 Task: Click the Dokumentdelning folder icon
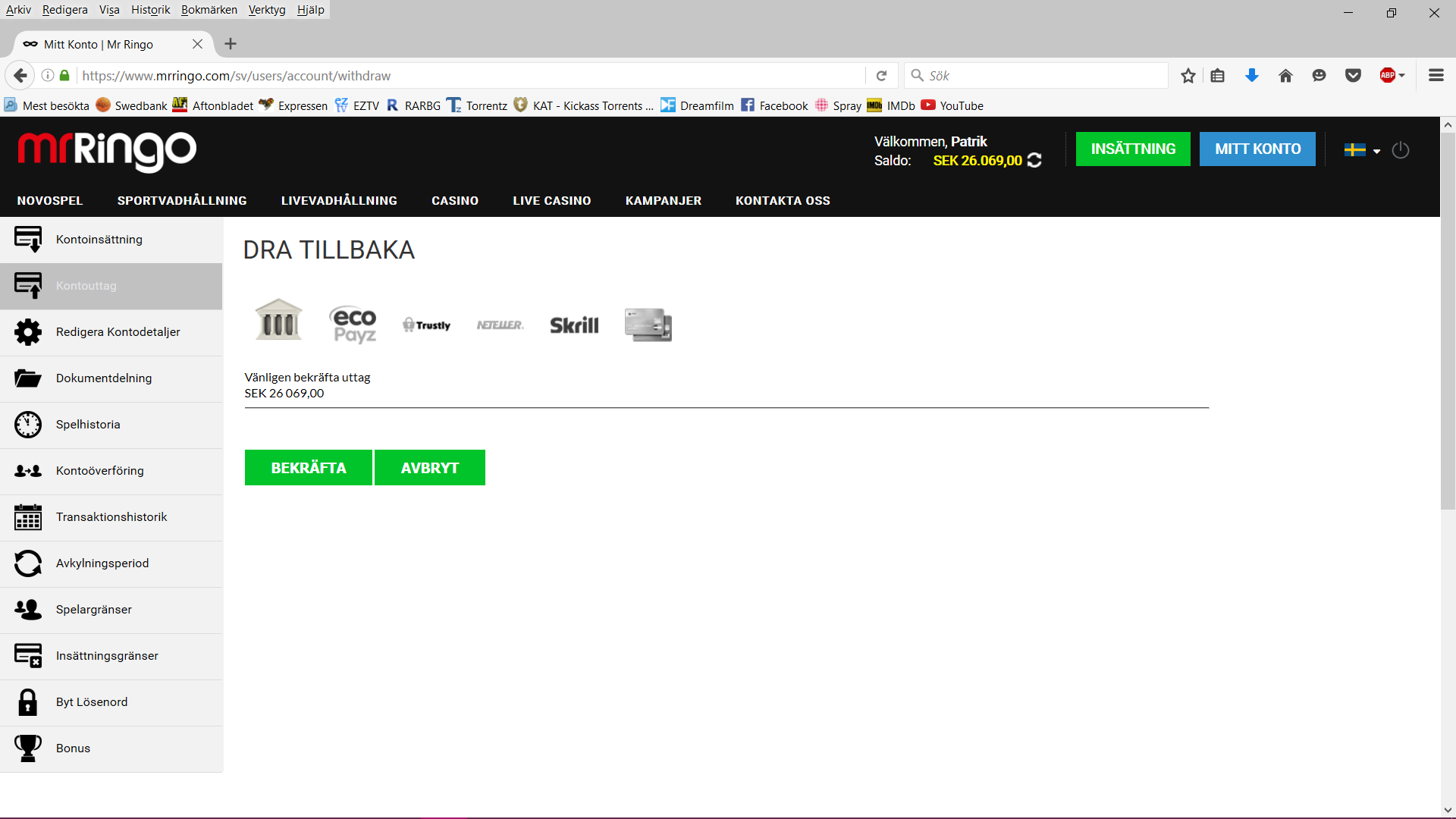(x=28, y=378)
